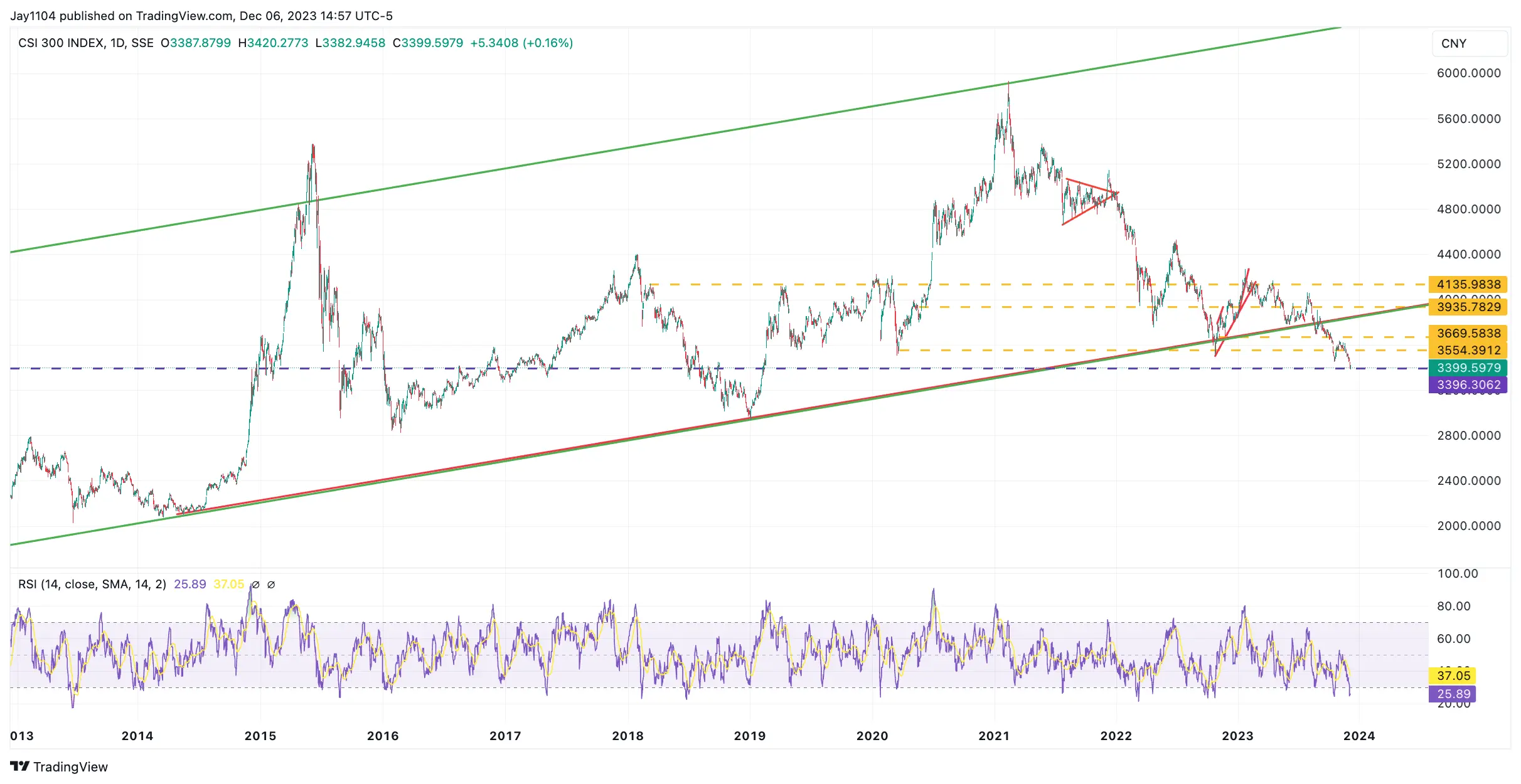Click the 5600.0000 price scale value
Image resolution: width=1521 pixels, height=784 pixels.
[x=1469, y=119]
